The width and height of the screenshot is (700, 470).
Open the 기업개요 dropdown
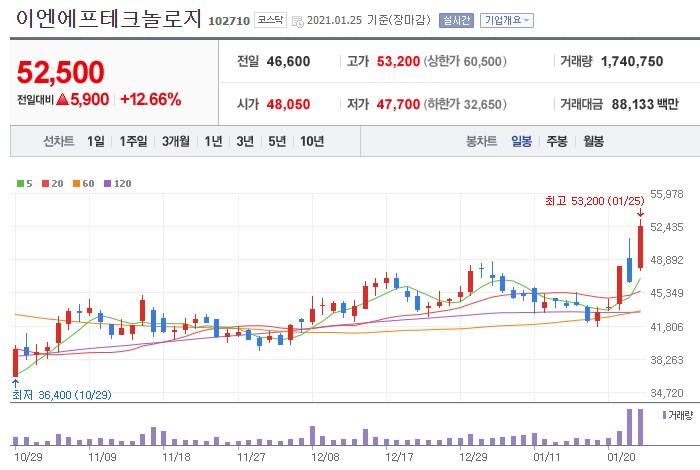pyautogui.click(x=507, y=21)
